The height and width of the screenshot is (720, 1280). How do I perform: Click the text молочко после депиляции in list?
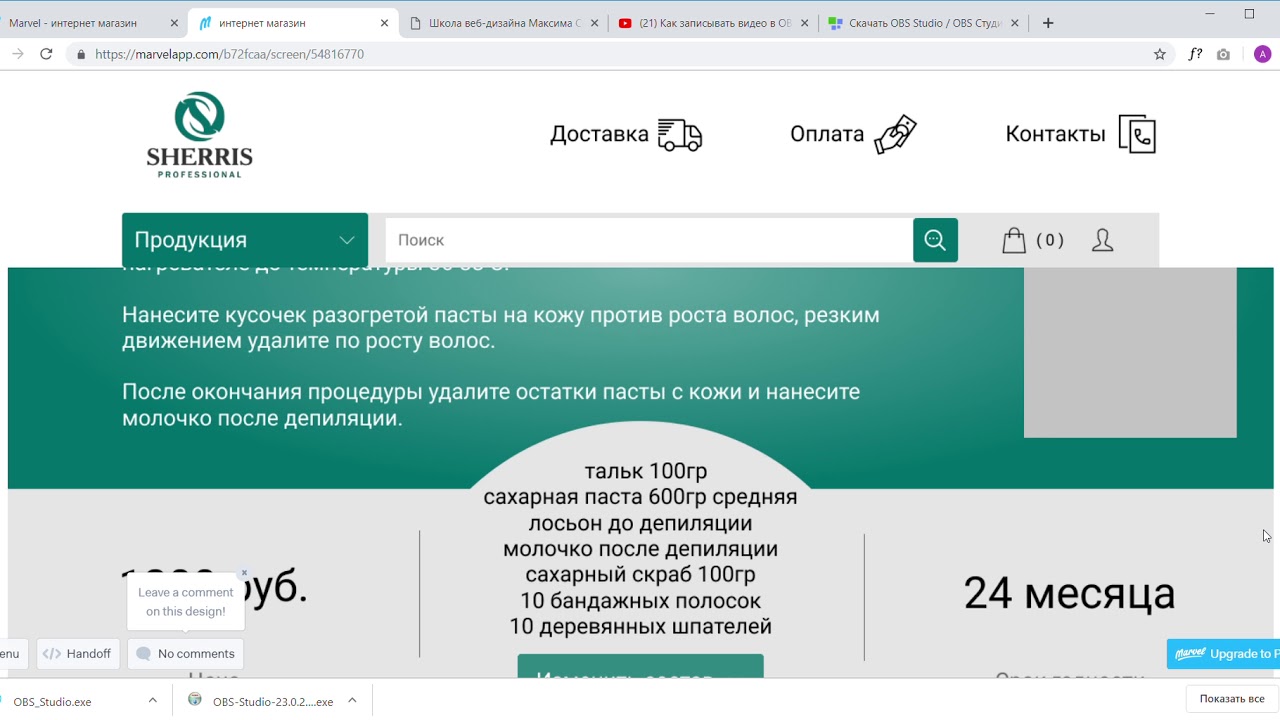pos(640,549)
